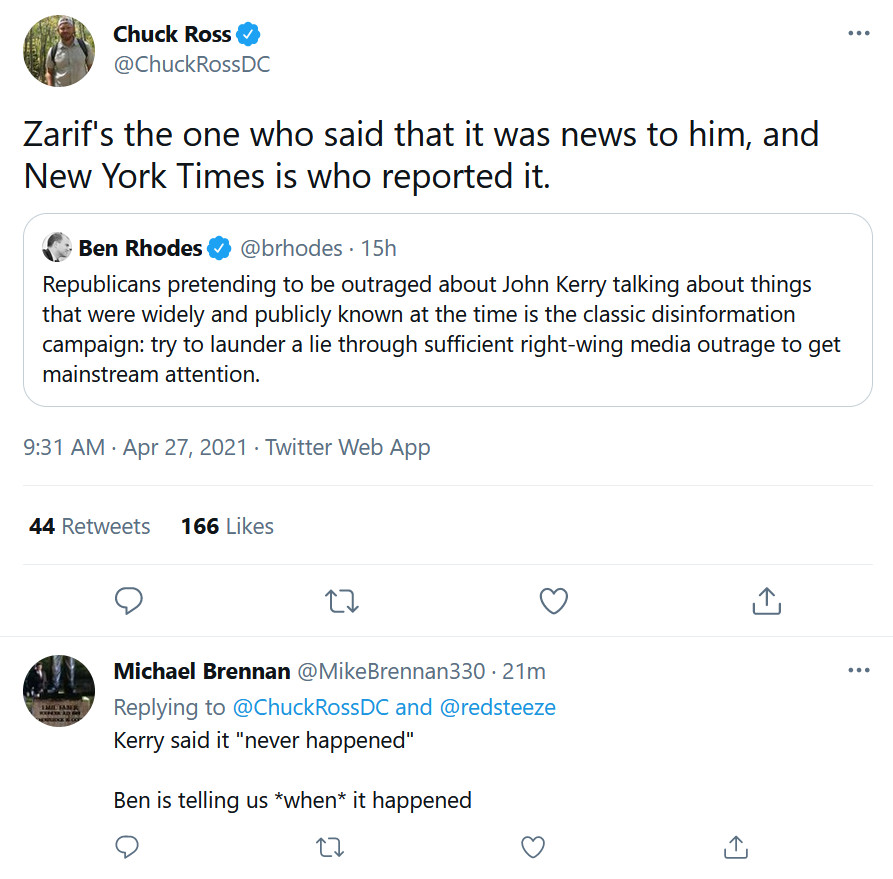Image resolution: width=893 pixels, height=879 pixels.
Task: Retweet Chuck Ross's main tweet
Action: pos(342,600)
